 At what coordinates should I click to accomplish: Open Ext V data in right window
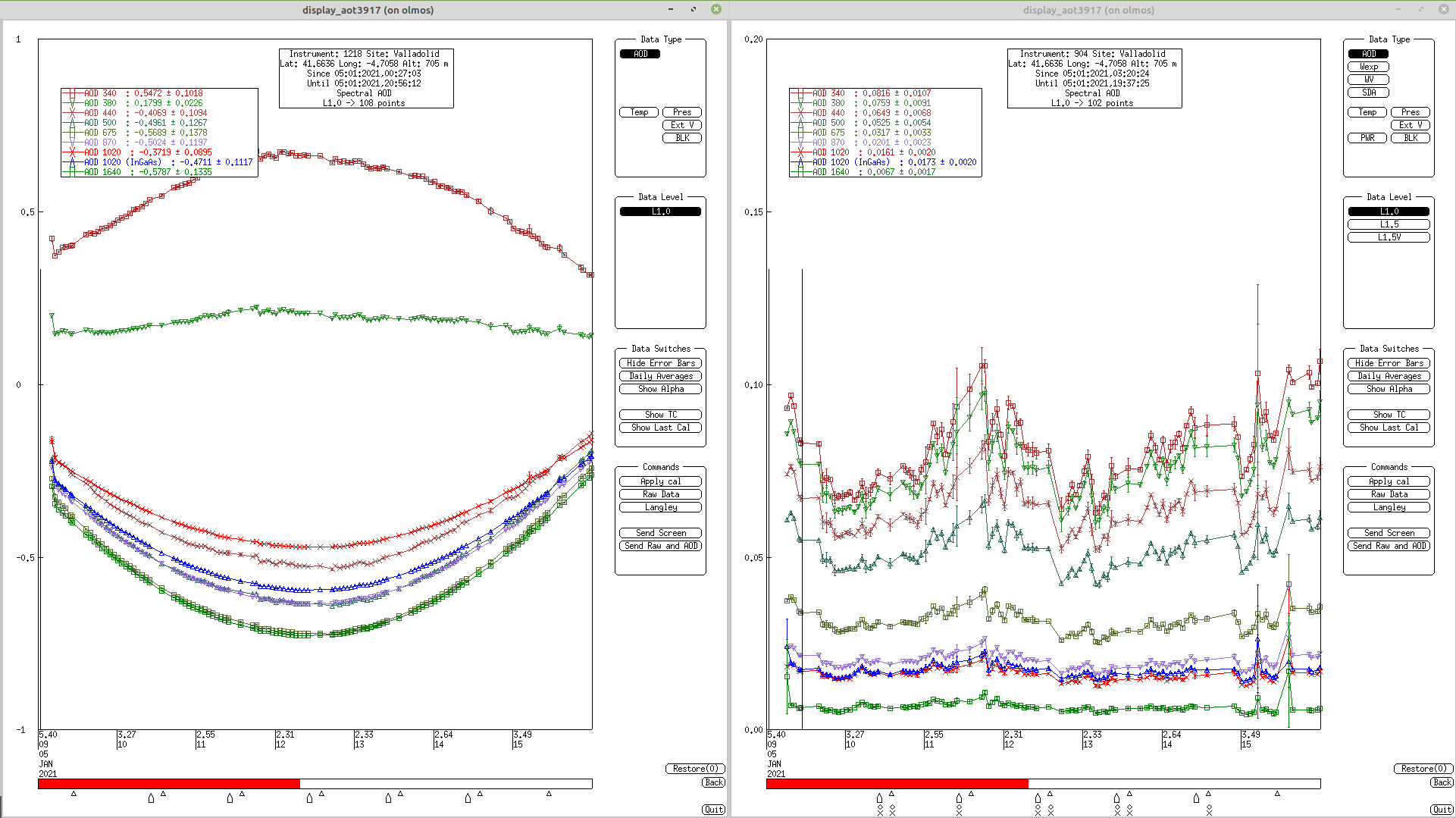point(1411,125)
